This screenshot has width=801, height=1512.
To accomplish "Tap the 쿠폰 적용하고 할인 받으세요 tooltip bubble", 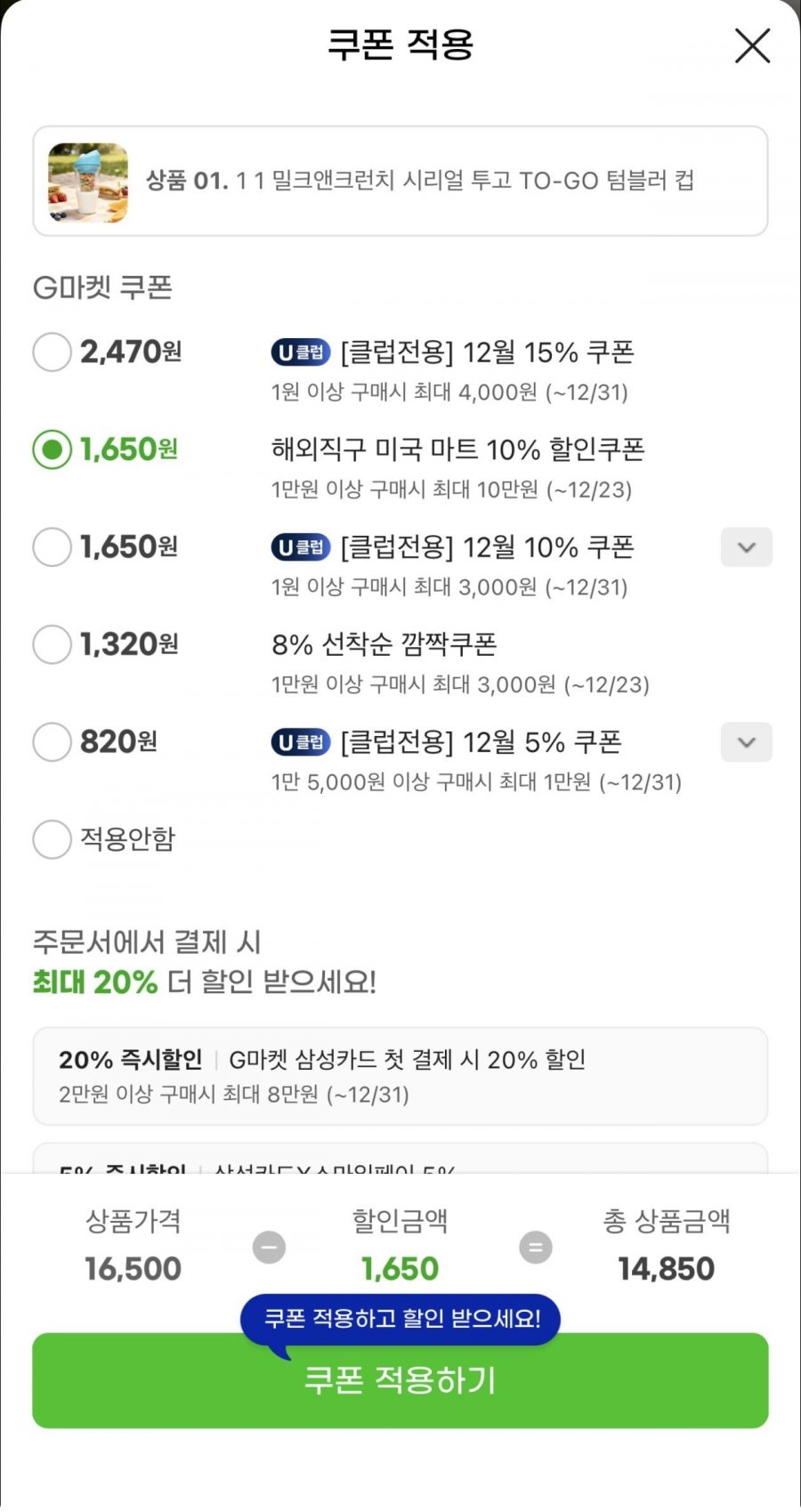I will [x=400, y=1318].
